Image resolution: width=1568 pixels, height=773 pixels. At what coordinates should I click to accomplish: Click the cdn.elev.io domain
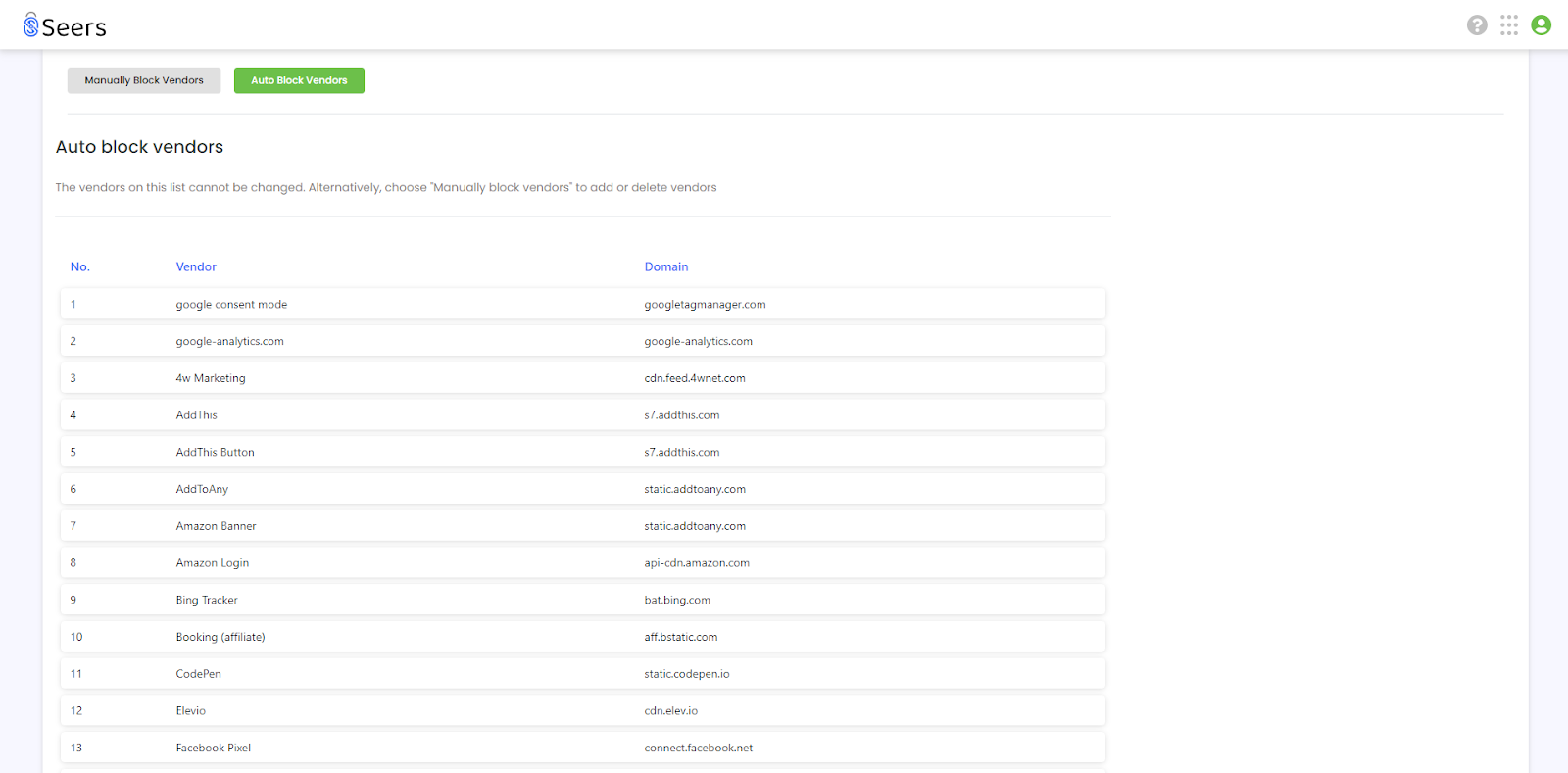(x=671, y=711)
